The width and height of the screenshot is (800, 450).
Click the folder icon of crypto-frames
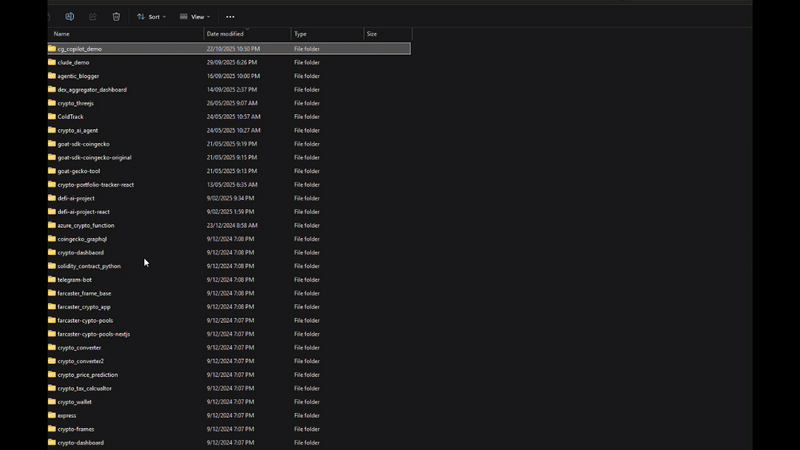tap(52, 429)
